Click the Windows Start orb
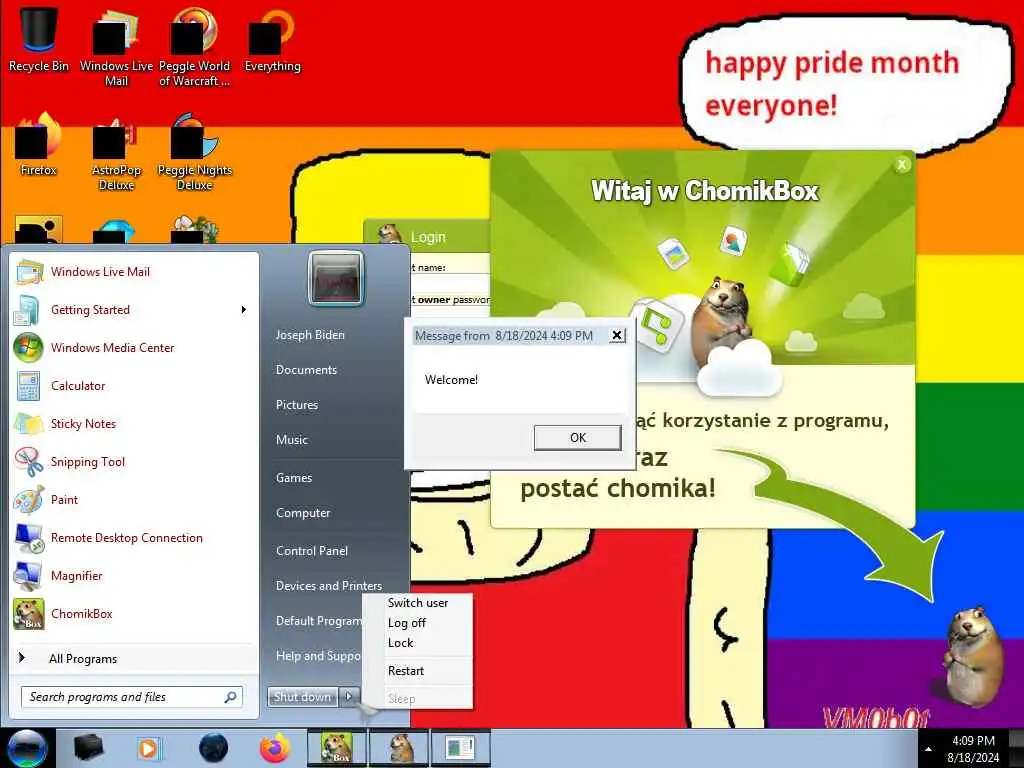This screenshot has height=768, width=1024. (27, 748)
